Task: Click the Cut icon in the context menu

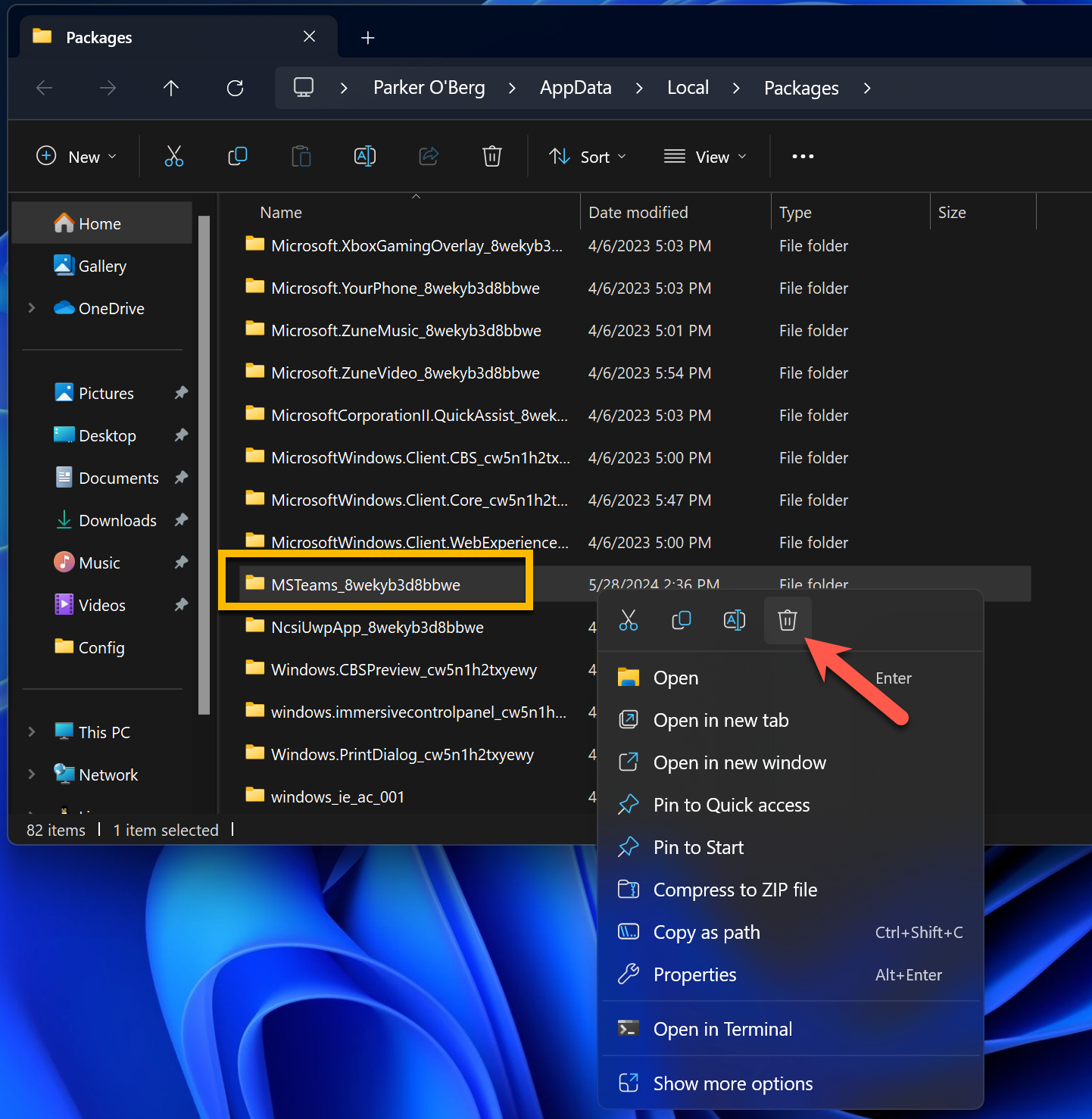Action: coord(629,621)
